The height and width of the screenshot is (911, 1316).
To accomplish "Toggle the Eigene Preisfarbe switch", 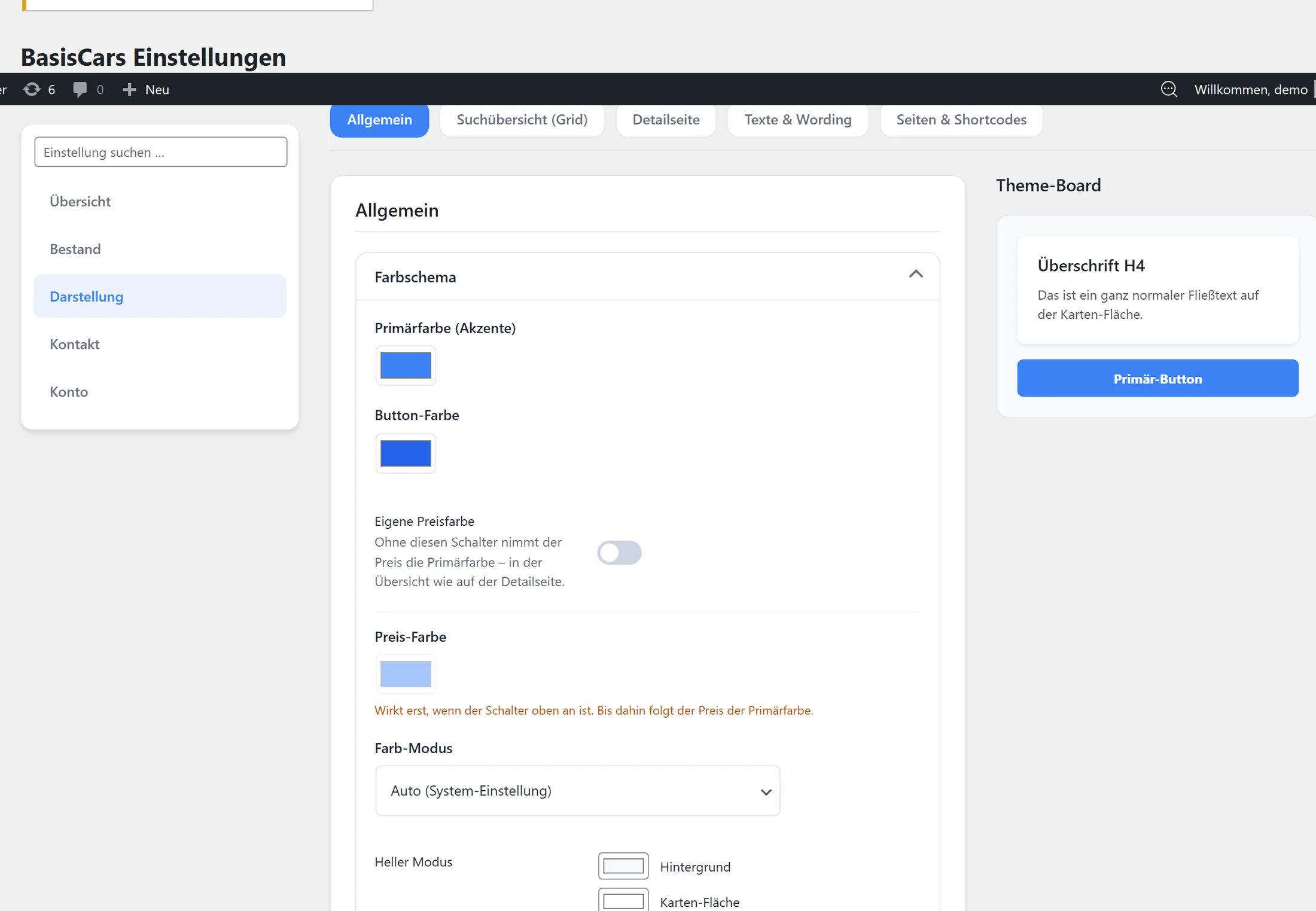I will tap(619, 552).
